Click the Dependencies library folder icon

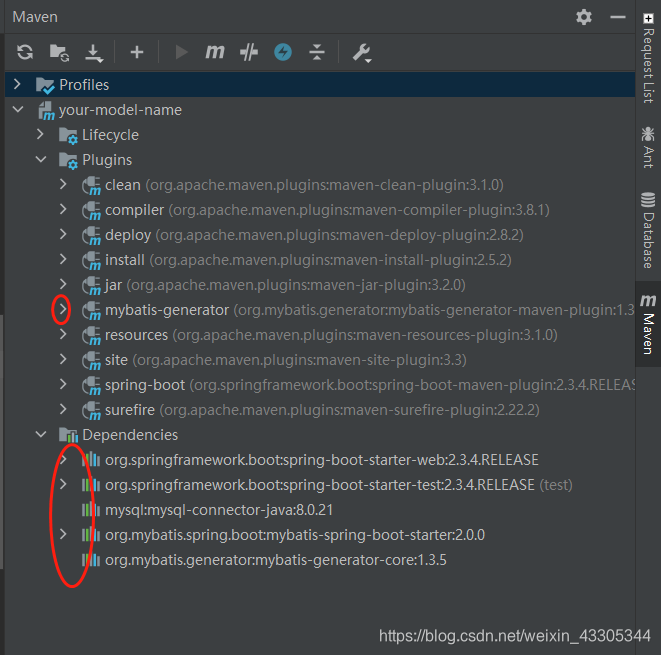pos(68,435)
